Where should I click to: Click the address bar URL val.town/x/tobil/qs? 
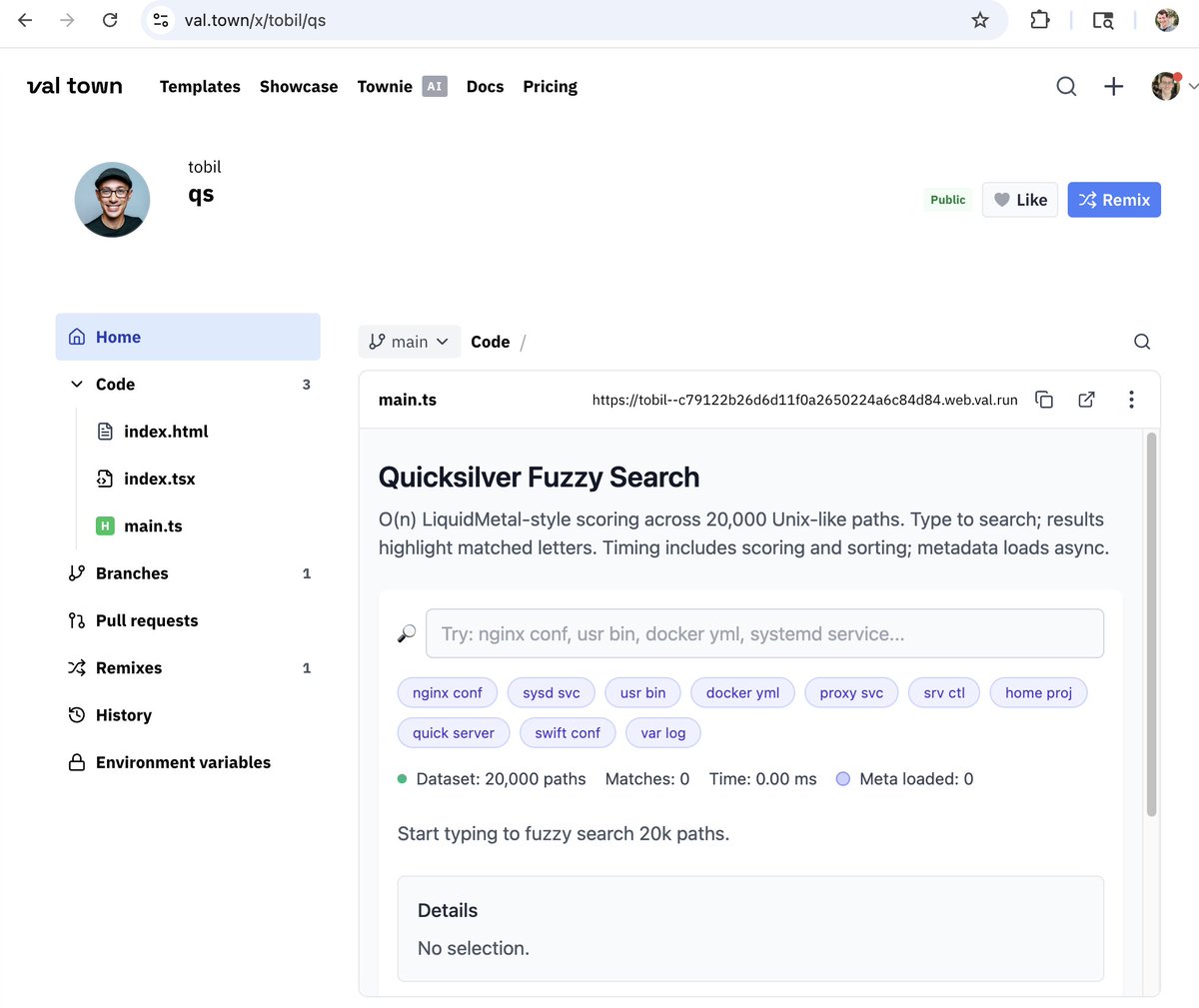point(255,20)
